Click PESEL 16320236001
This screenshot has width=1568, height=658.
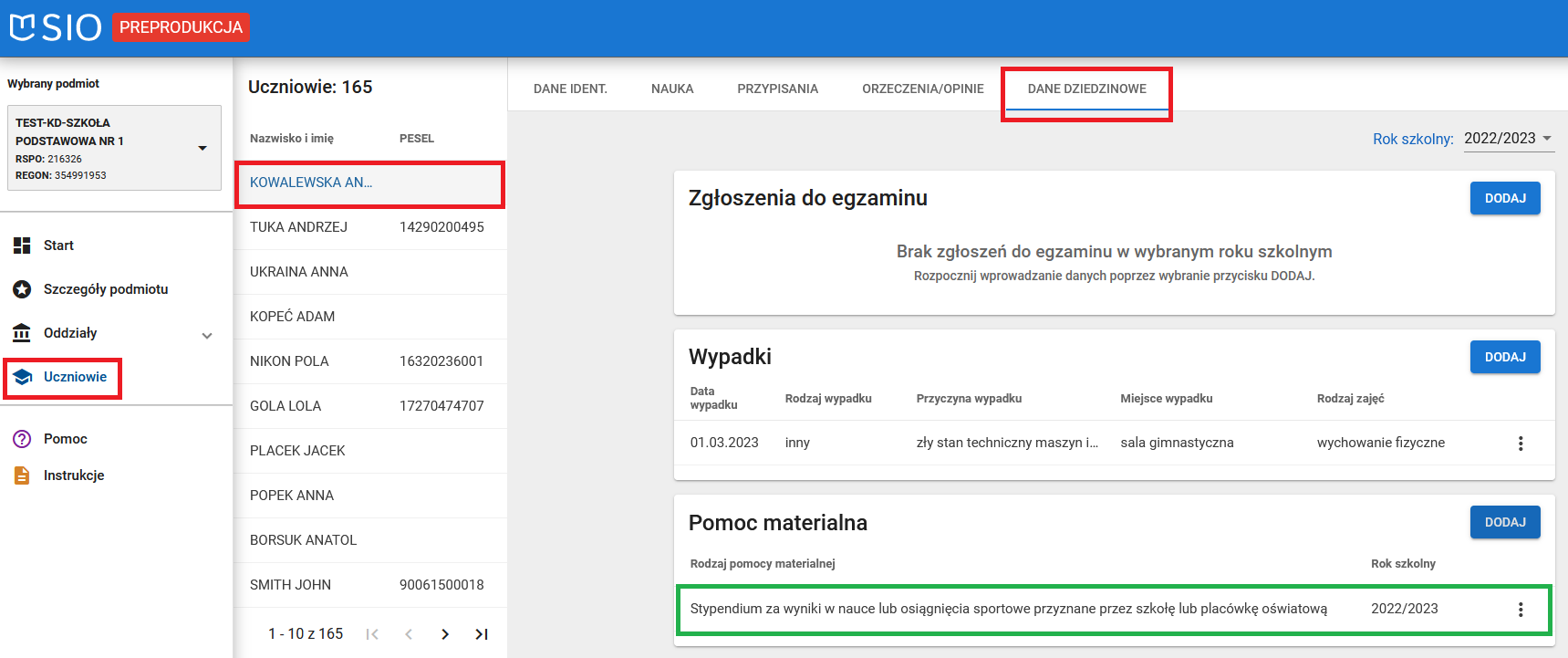(x=441, y=361)
